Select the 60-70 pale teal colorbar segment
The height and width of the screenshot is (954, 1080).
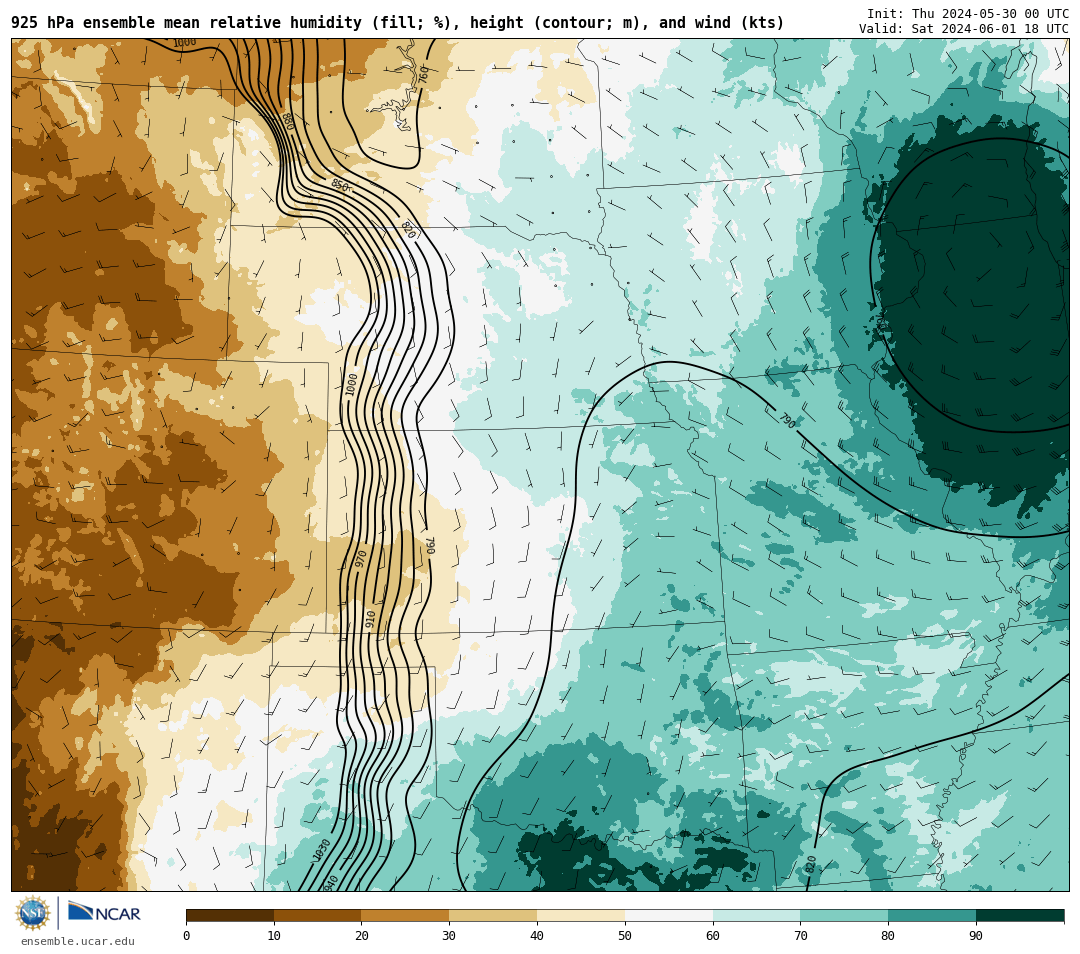pyautogui.click(x=757, y=915)
